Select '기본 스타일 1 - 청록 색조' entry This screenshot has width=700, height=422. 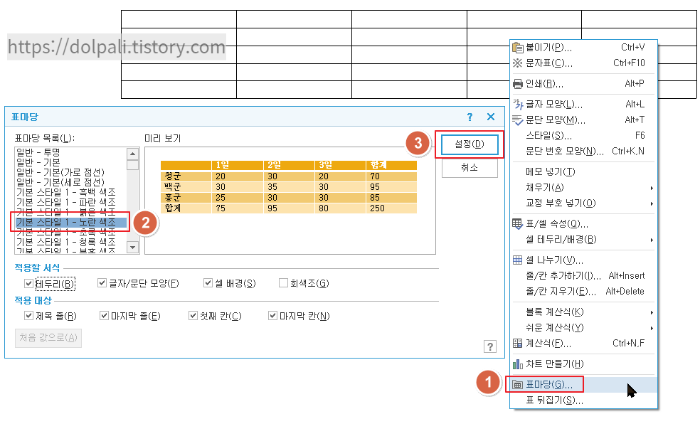pyautogui.click(x=66, y=242)
